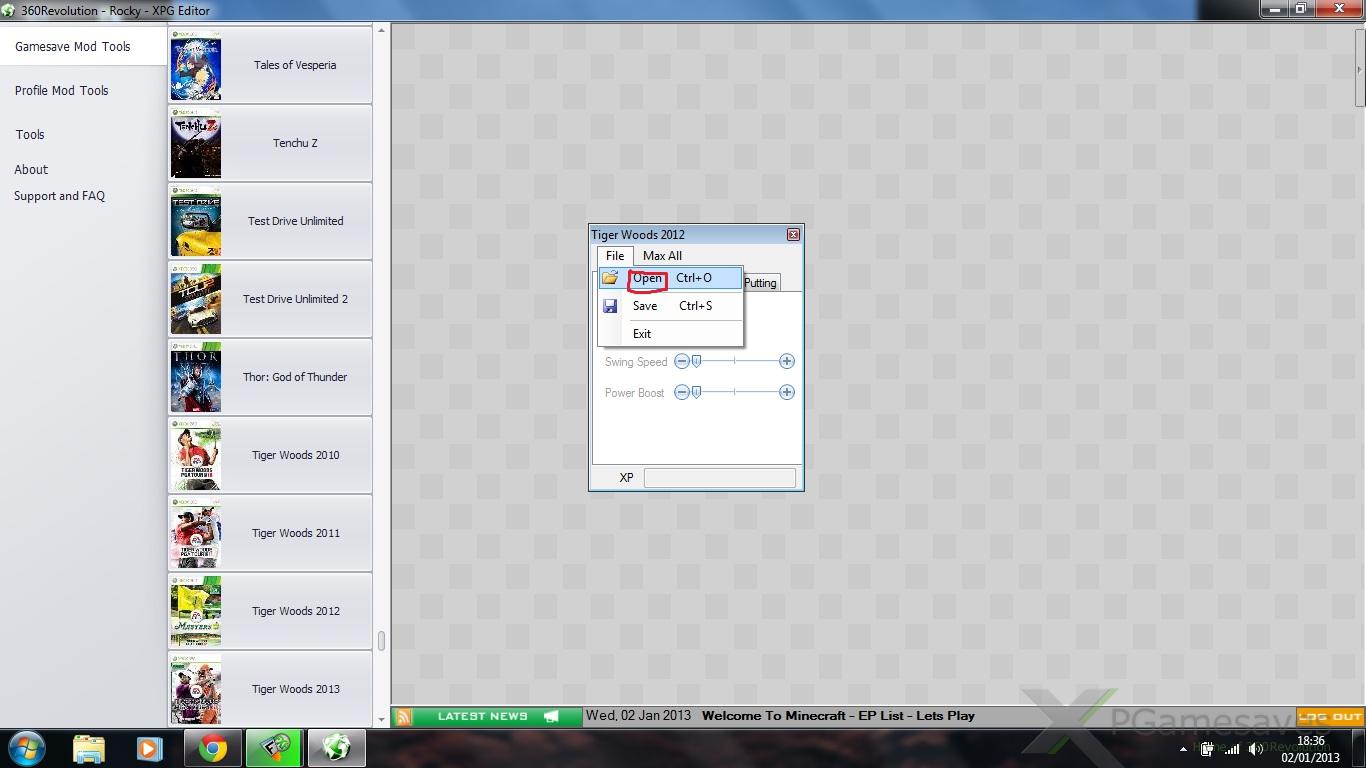Click the Swing Speed slider handle
The image size is (1366, 768).
[697, 361]
